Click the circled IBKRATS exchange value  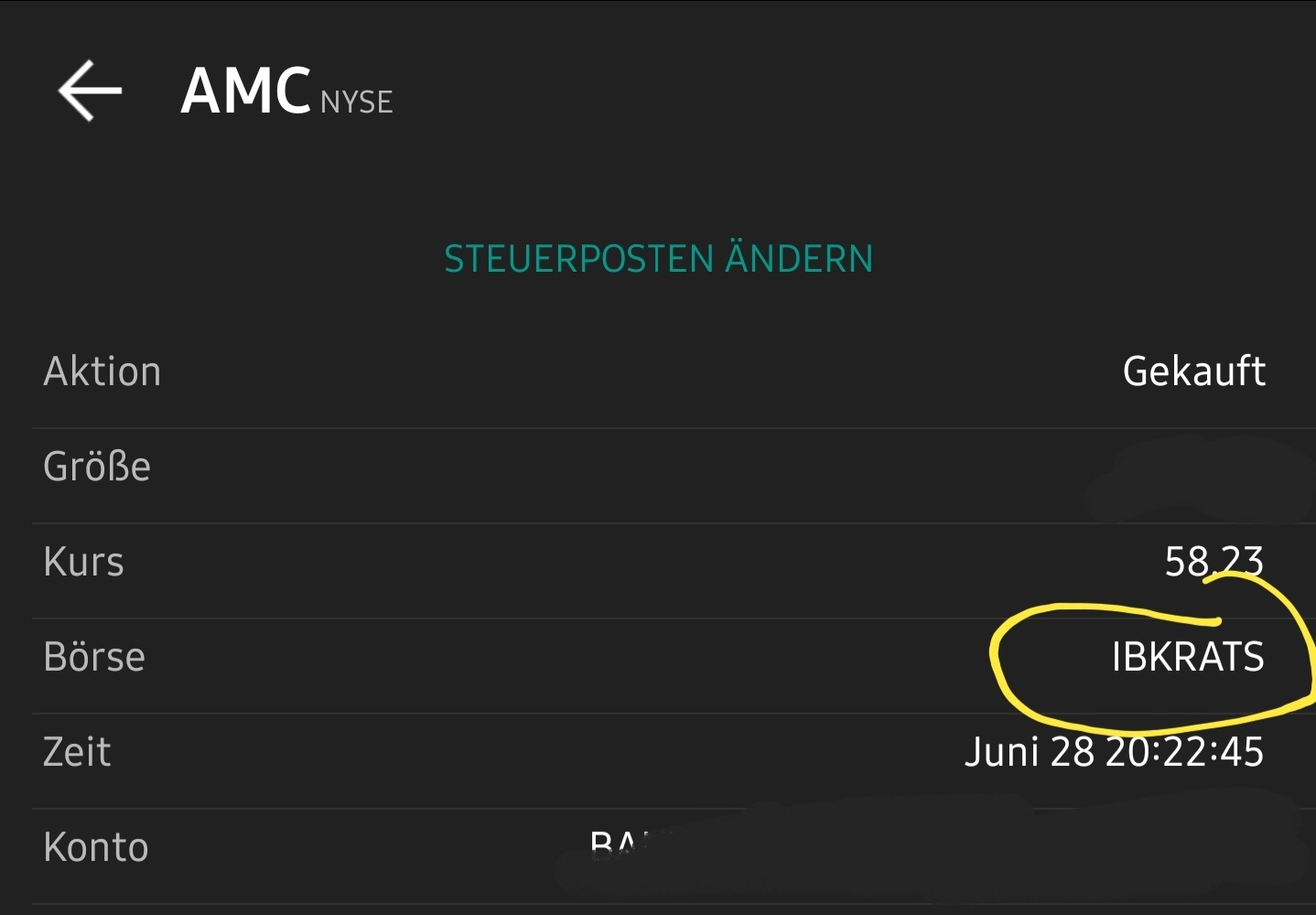pyautogui.click(x=1185, y=656)
